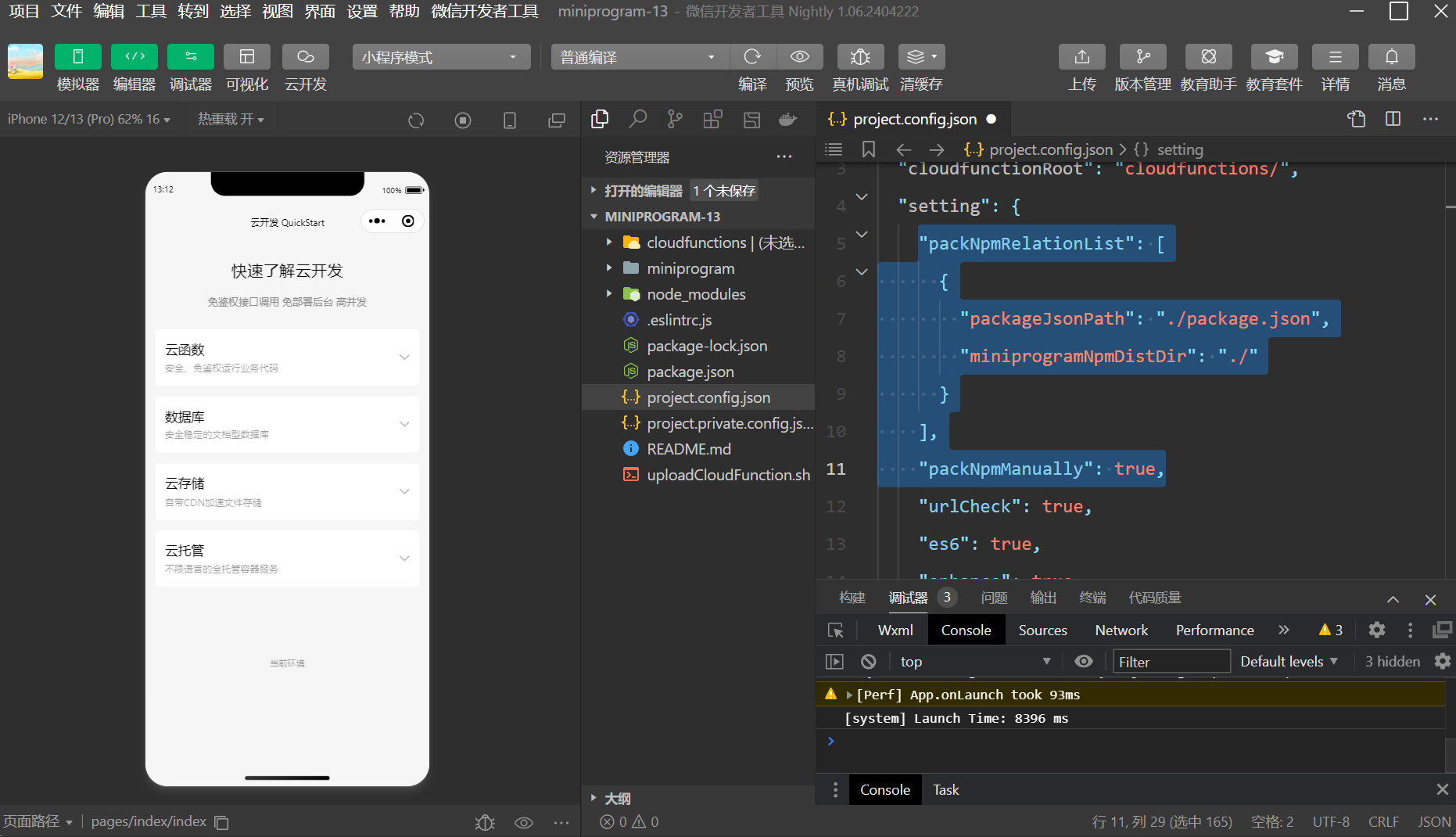Open the 文件 menu

[x=66, y=12]
